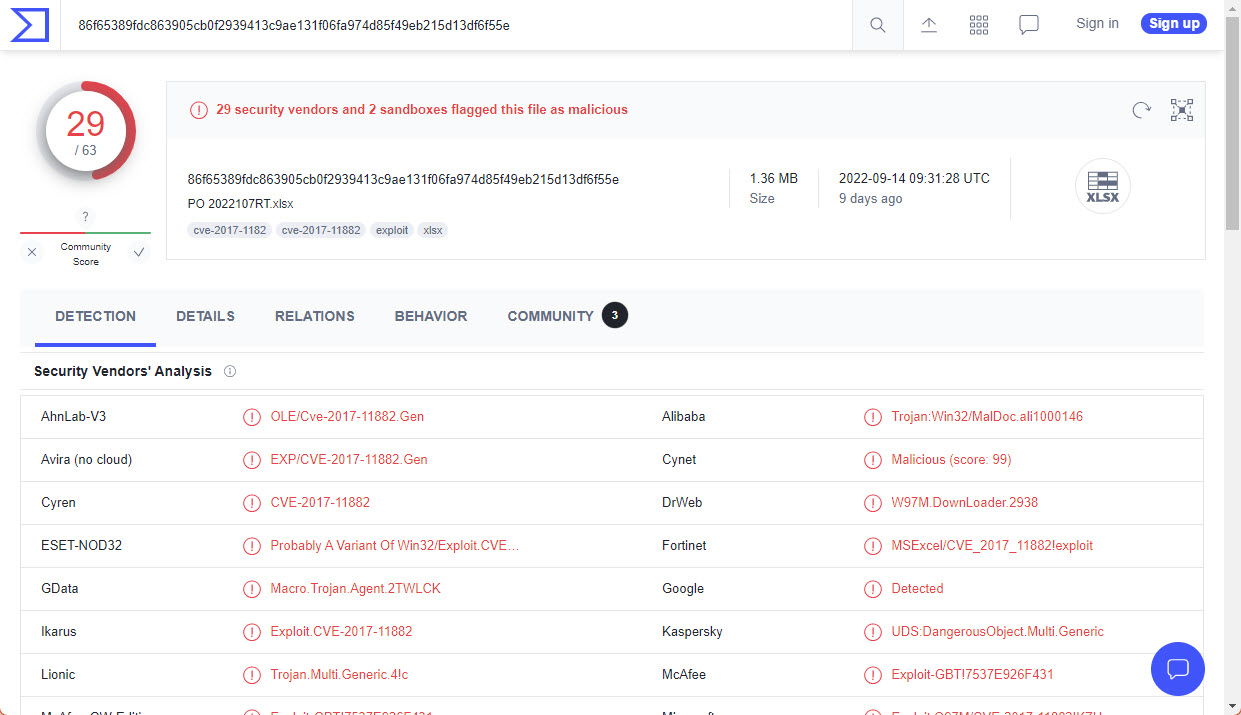Screen dimensions: 1241x715
Task: Click the file upload icon
Action: point(929,25)
